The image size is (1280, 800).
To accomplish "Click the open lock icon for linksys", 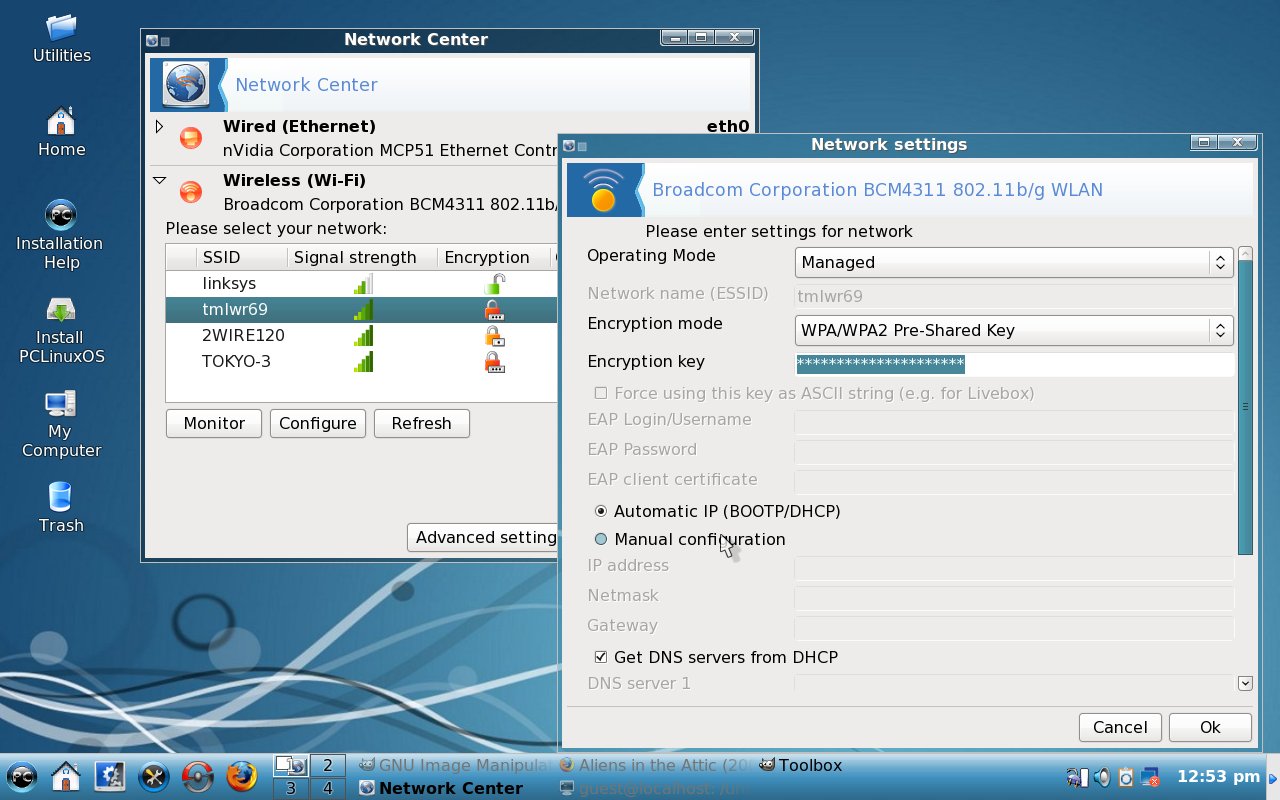I will [x=494, y=284].
